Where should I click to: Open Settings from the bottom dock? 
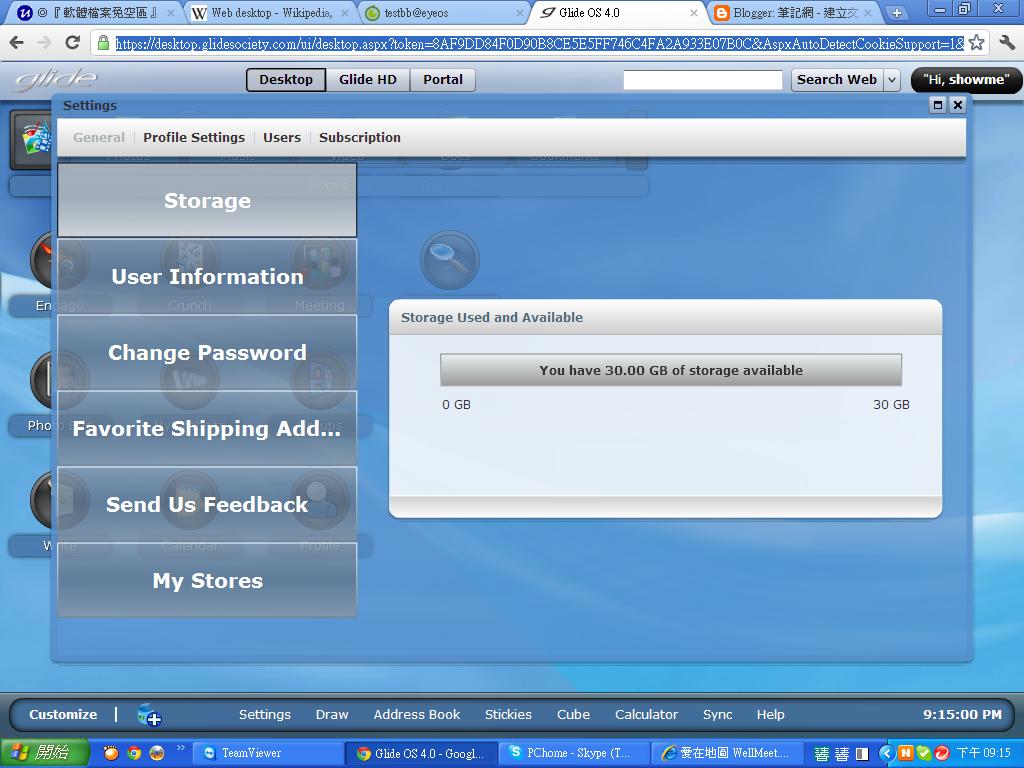(x=264, y=714)
